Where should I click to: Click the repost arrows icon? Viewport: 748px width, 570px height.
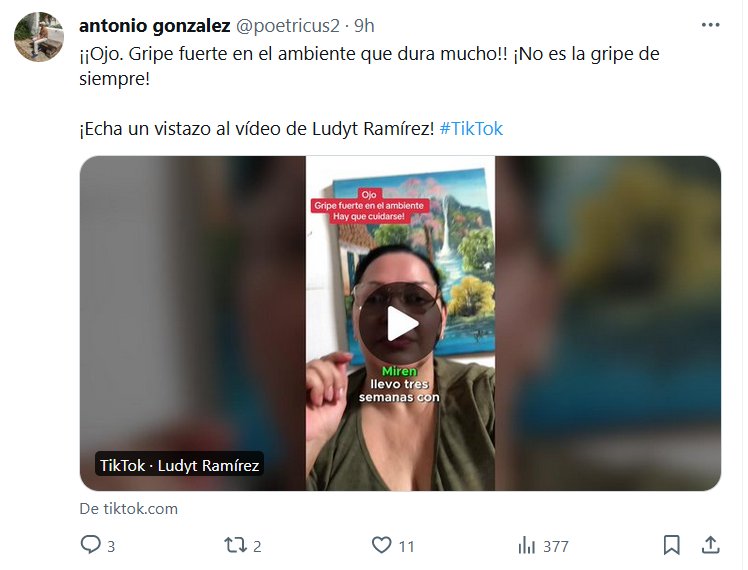point(235,545)
